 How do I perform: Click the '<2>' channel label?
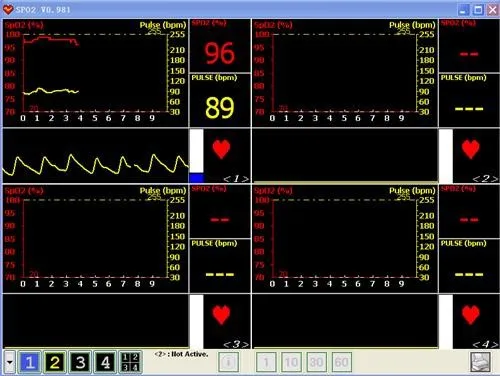485,179
